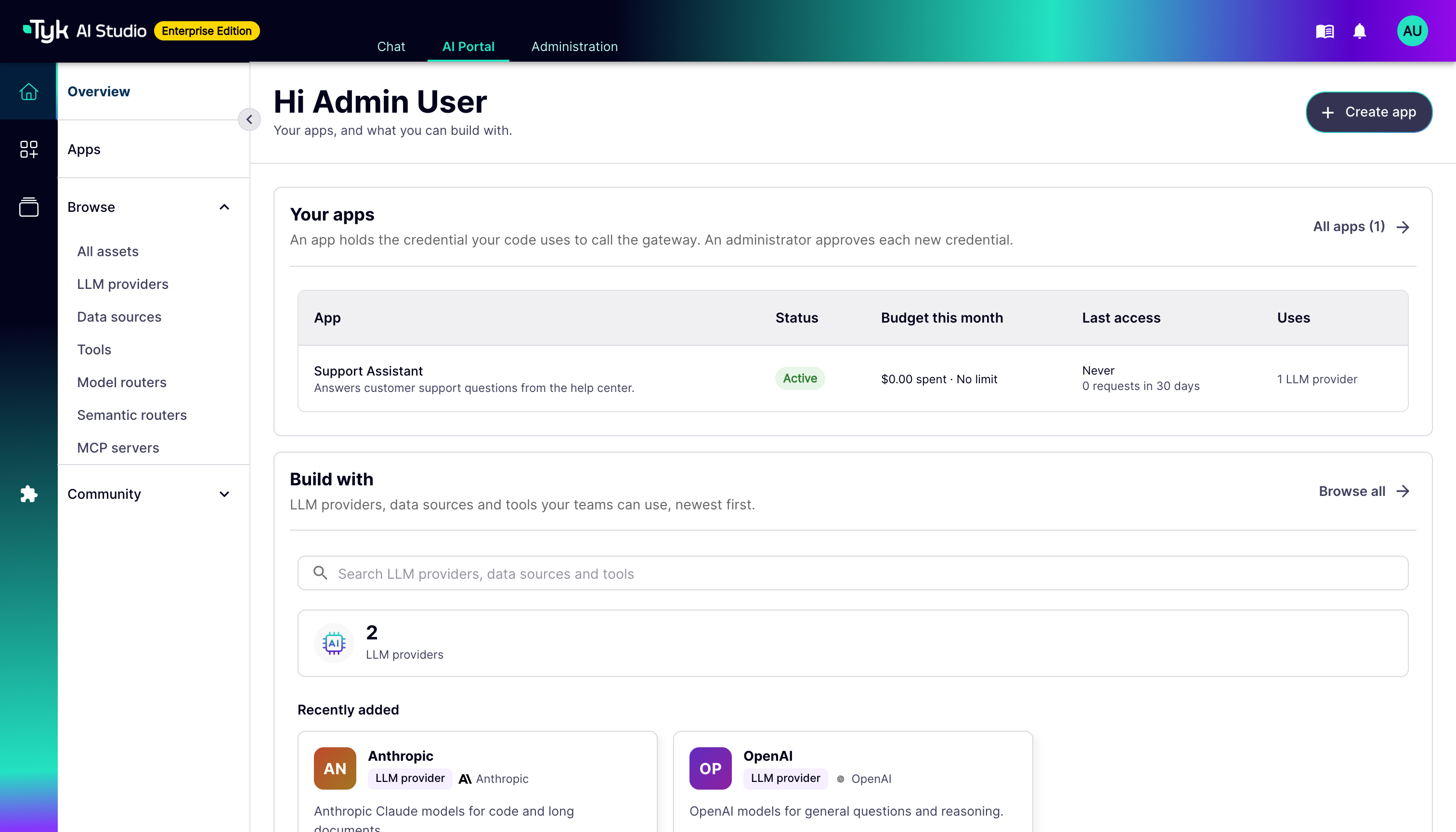The width and height of the screenshot is (1456, 832).
Task: Select the community puzzle icon in rail
Action: pos(28,494)
